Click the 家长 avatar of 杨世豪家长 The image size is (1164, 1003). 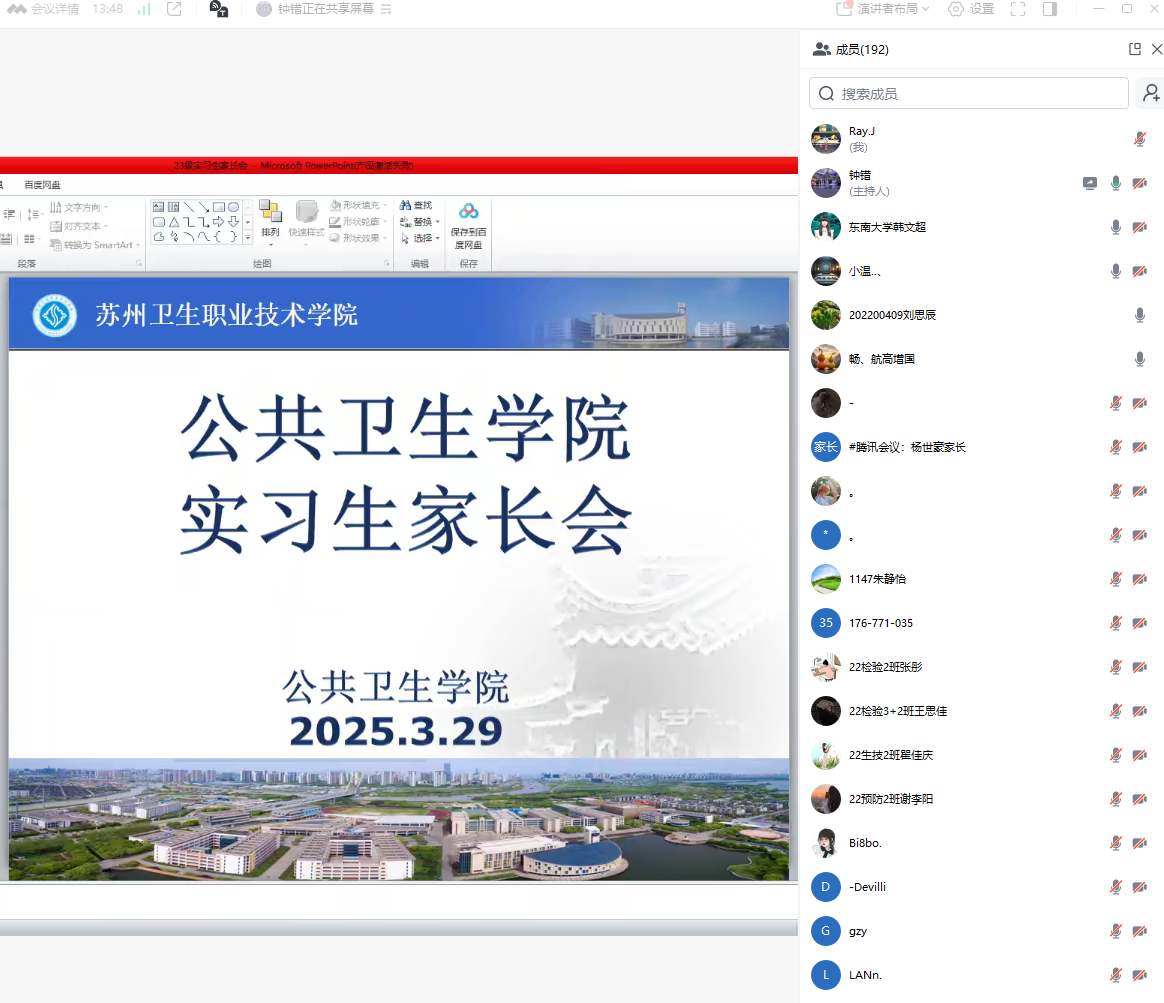pyautogui.click(x=825, y=447)
